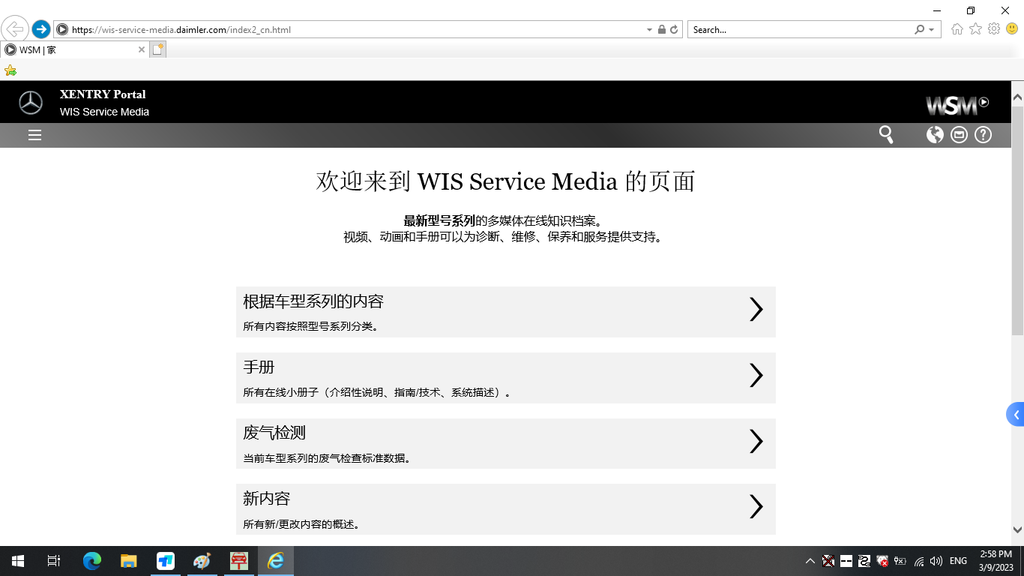
Task: Open 根据车型系列的内容 section
Action: coord(505,311)
